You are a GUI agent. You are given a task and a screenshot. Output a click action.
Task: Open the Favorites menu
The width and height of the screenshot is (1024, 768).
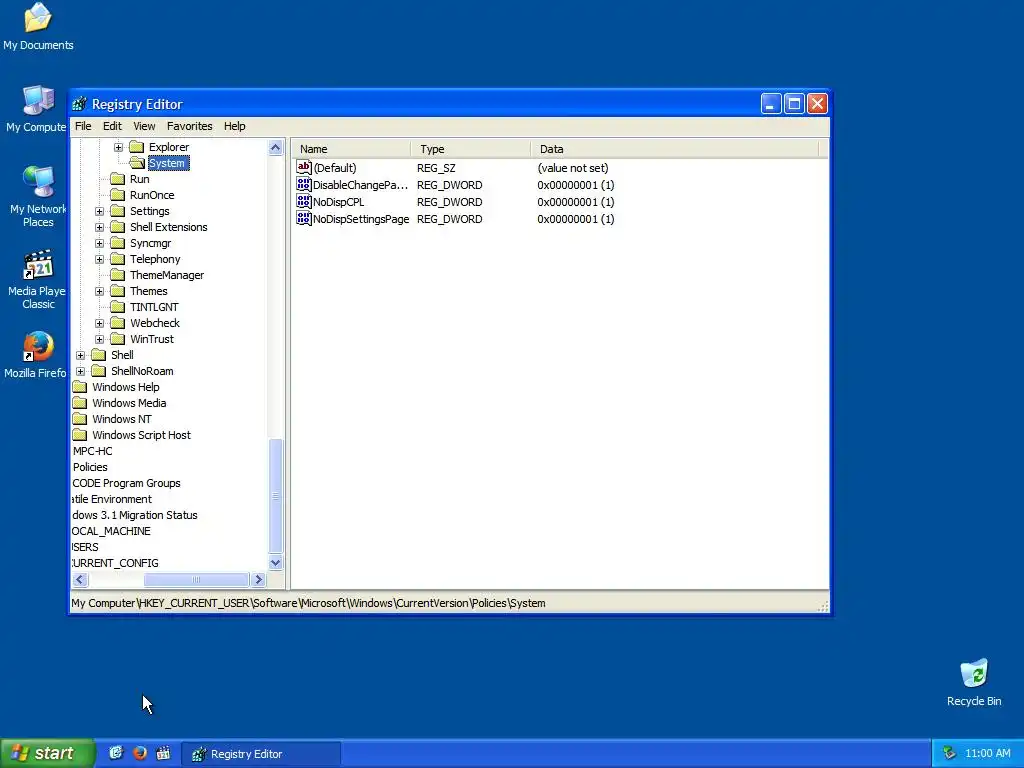[x=189, y=126]
